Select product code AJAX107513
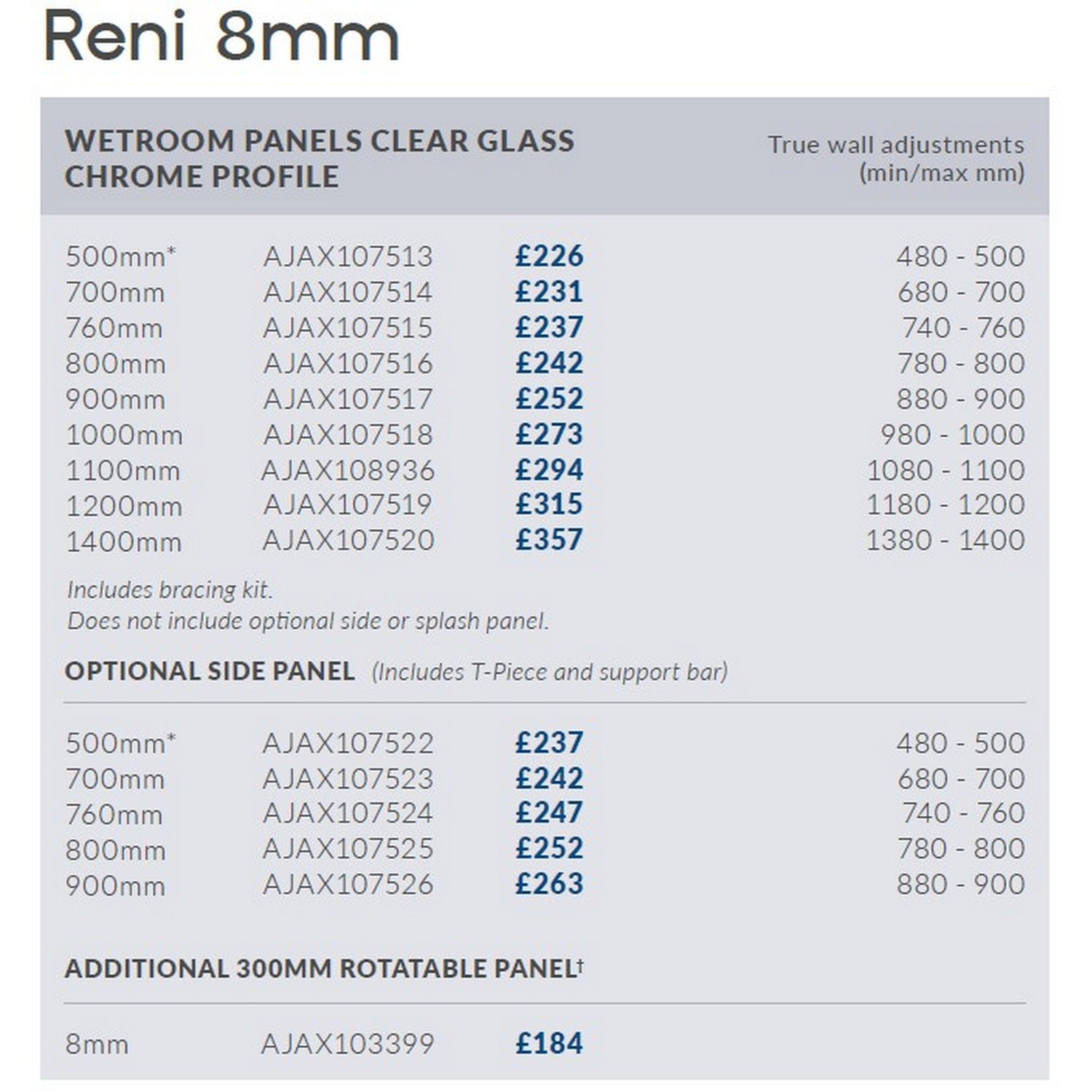Screen dimensions: 1092x1092 pyautogui.click(x=348, y=256)
